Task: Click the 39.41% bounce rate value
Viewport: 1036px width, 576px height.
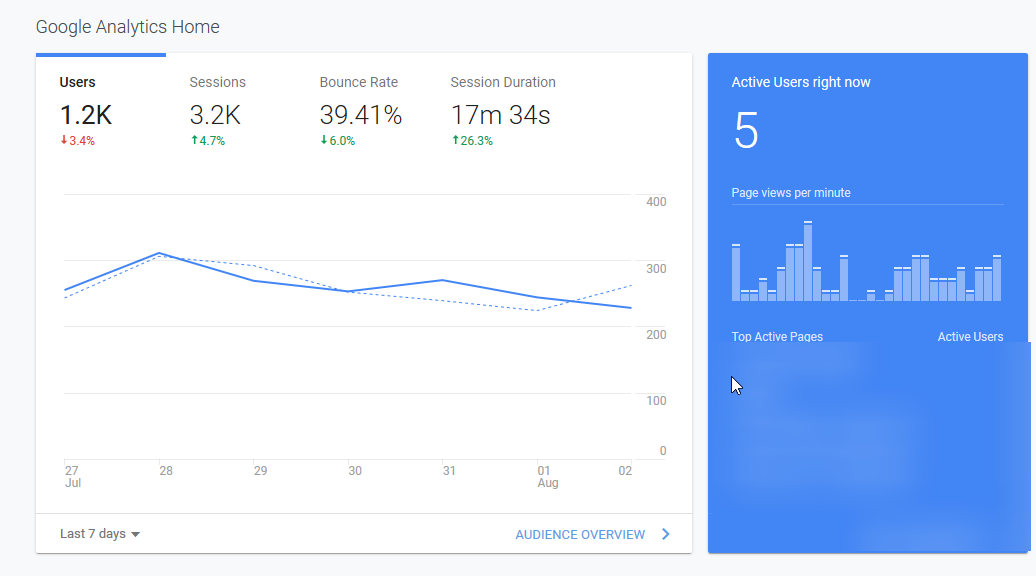Action: pos(361,115)
